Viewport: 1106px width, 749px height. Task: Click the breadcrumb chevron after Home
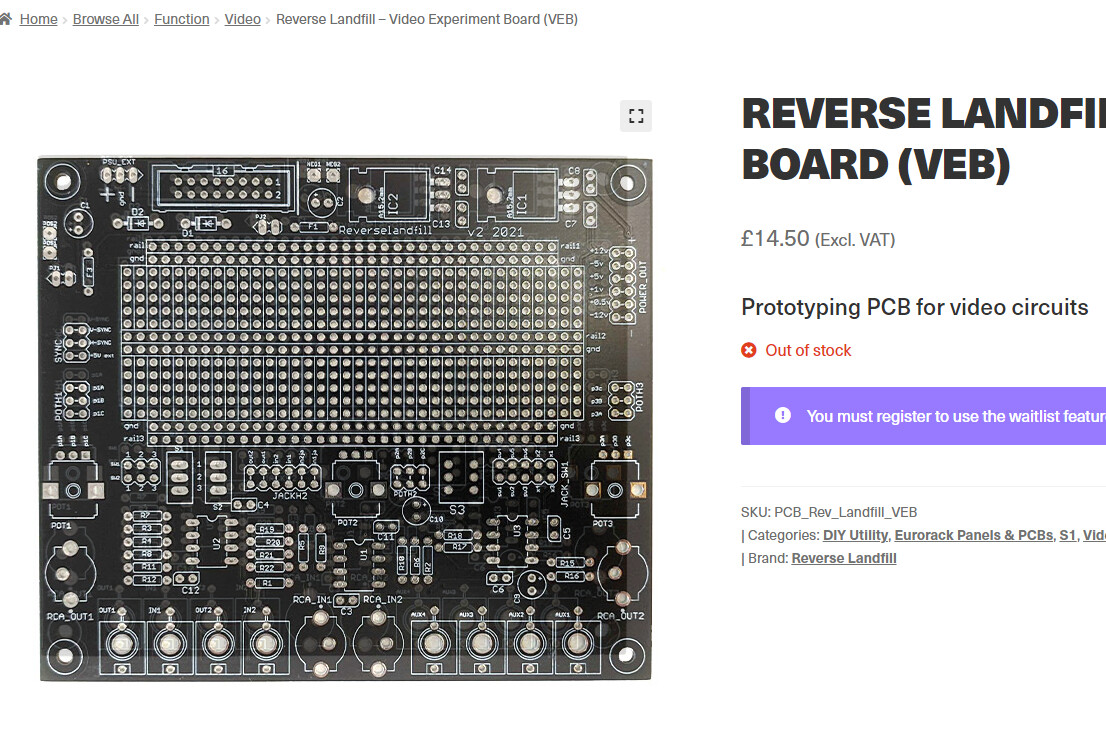(65, 20)
